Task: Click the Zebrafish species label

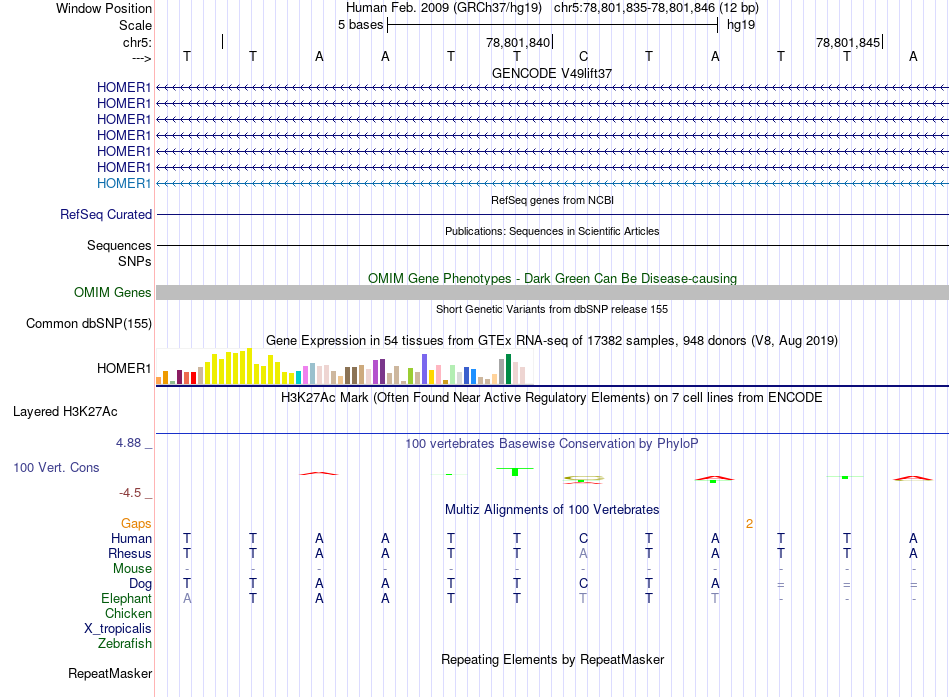Action: coord(125,644)
